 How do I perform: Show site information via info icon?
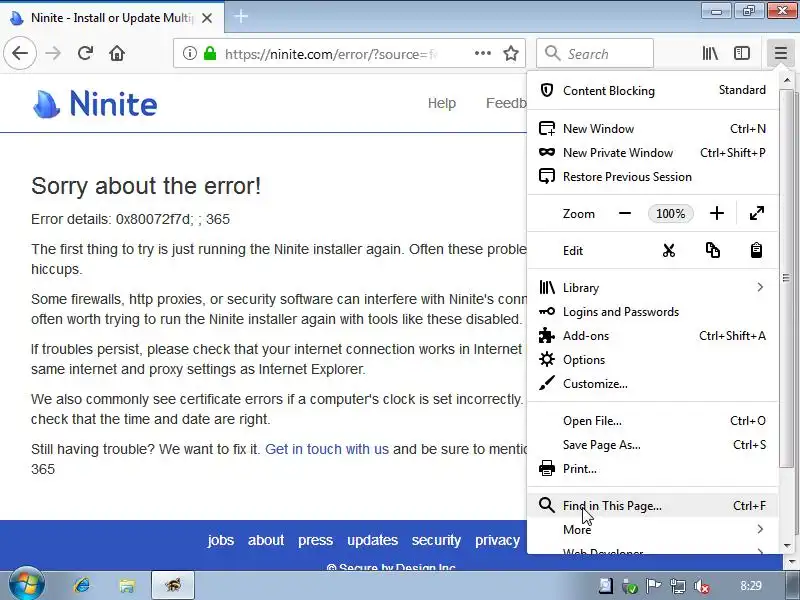(x=190, y=53)
